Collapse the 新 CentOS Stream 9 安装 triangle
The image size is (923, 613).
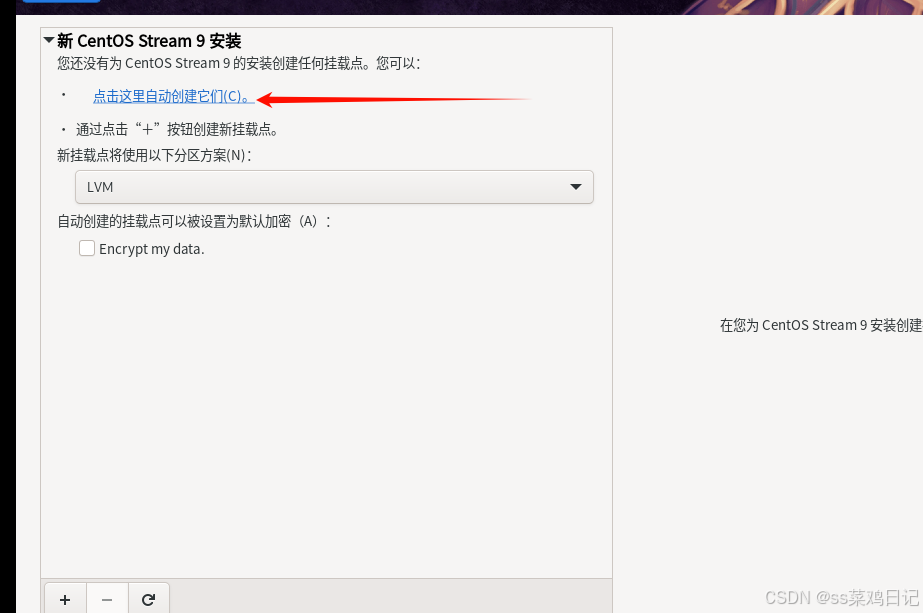(x=49, y=41)
